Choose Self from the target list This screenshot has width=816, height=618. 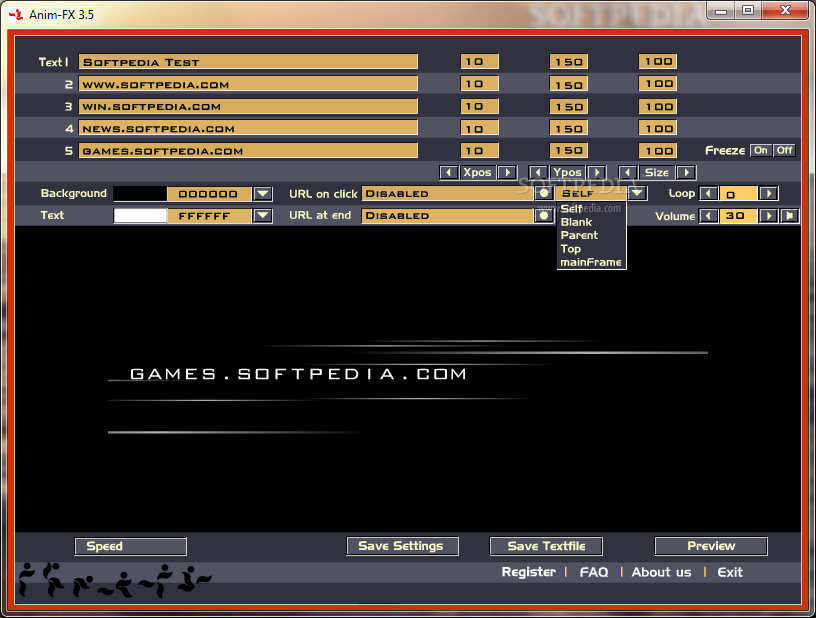571,209
